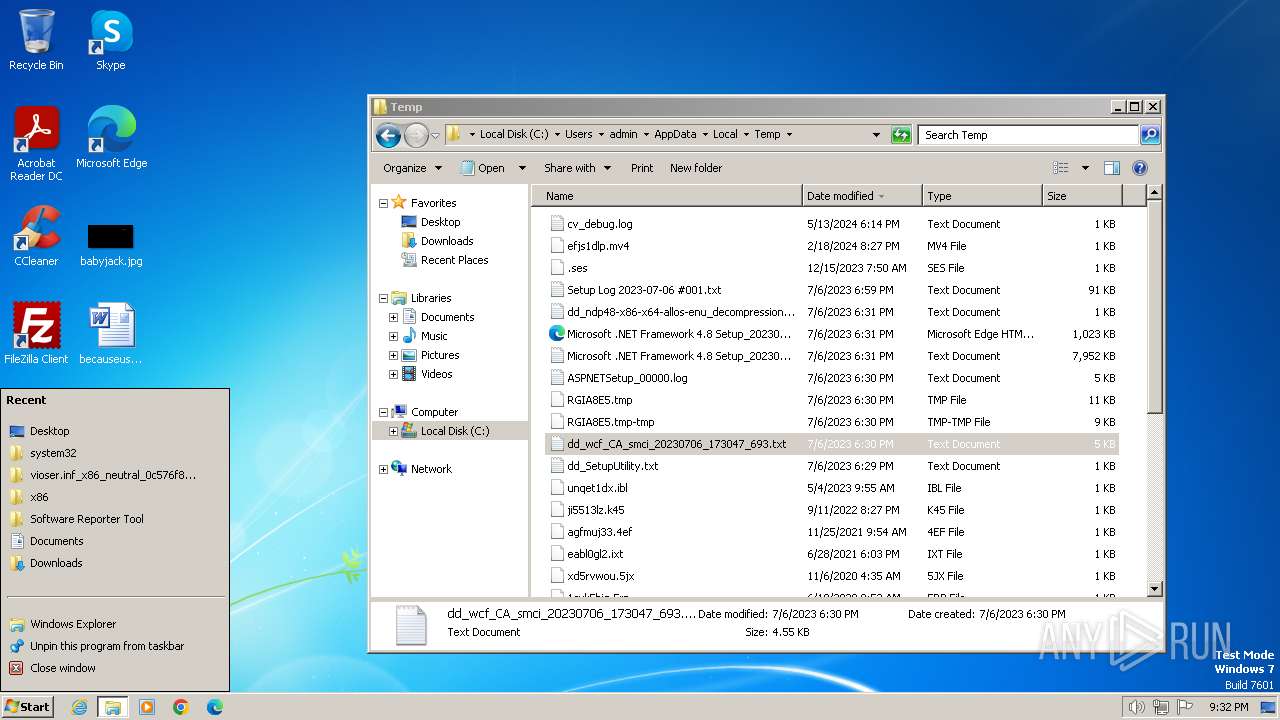
Task: Click Chrome taskbar icon
Action: 181,707
